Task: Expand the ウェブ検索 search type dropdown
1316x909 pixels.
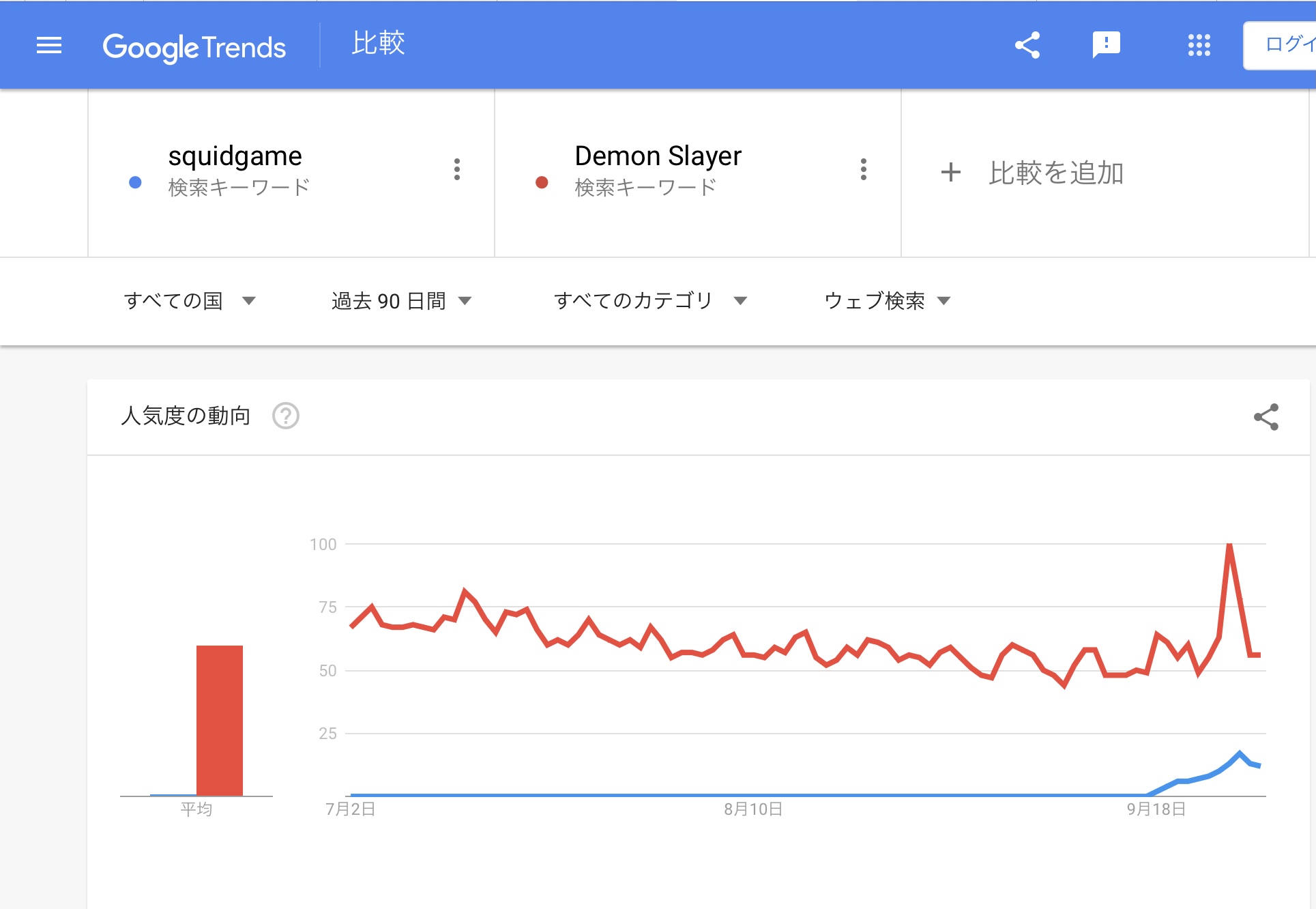Action: pyautogui.click(x=887, y=300)
